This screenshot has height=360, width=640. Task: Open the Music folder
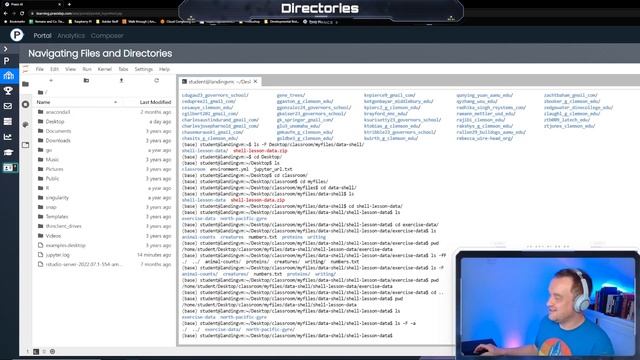(x=104, y=160)
